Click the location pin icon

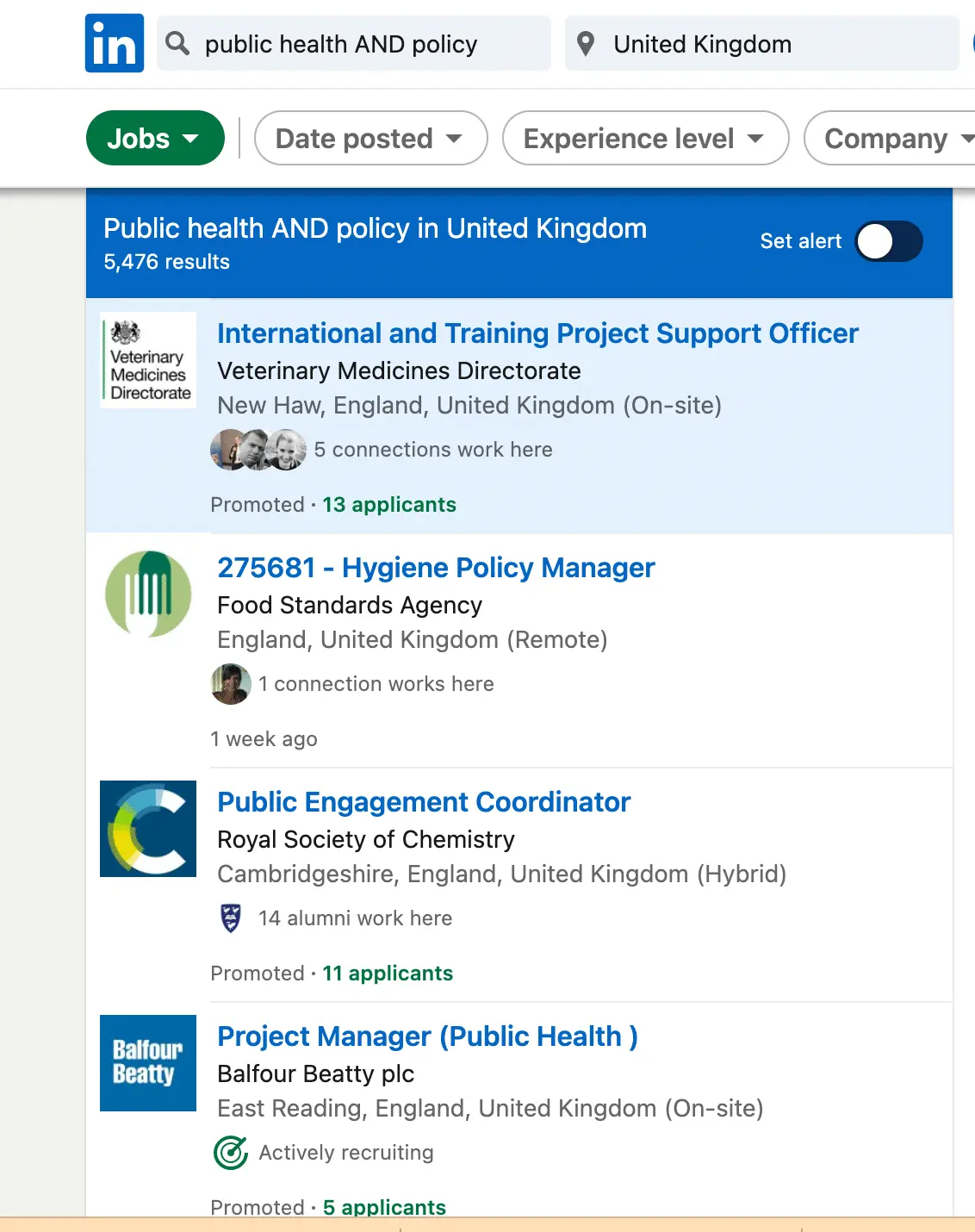586,43
